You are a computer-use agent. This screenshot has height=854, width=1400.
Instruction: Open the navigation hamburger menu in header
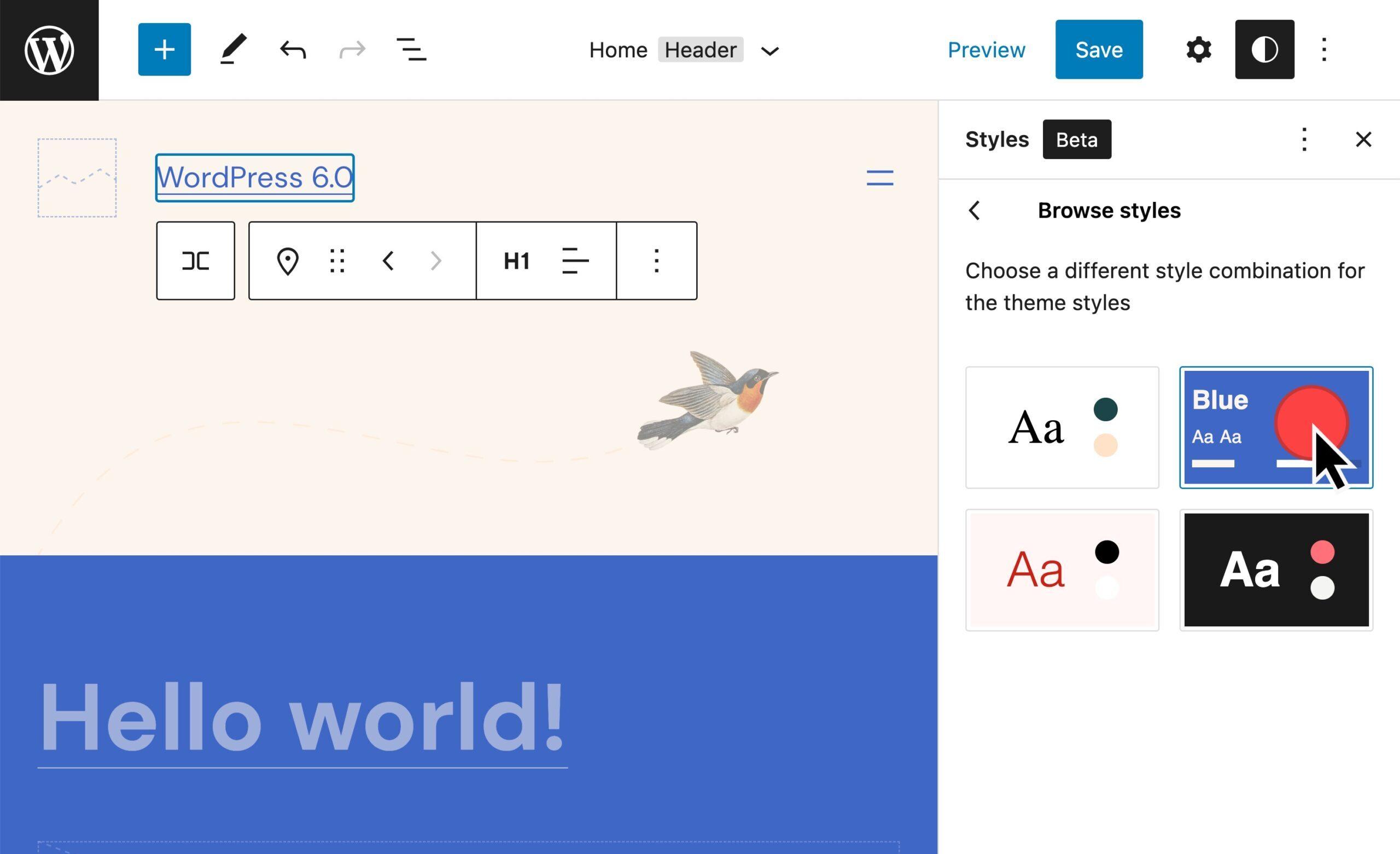point(879,178)
